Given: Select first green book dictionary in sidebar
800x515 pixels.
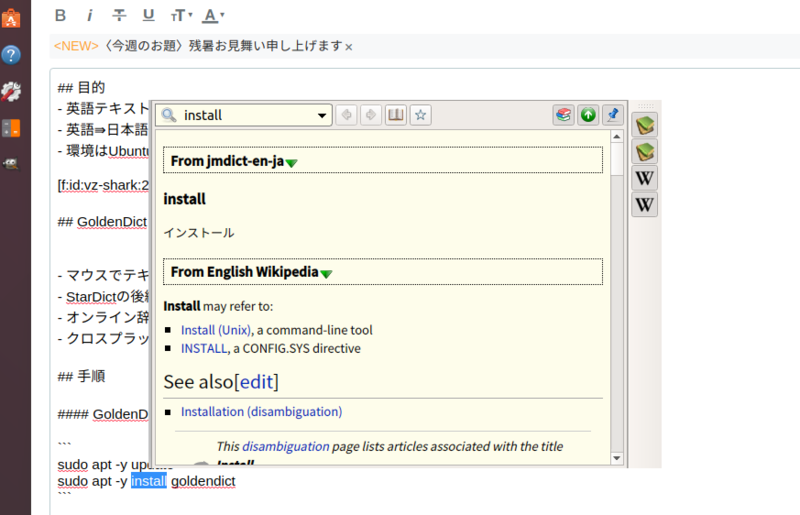Looking at the screenshot, I should pos(644,125).
